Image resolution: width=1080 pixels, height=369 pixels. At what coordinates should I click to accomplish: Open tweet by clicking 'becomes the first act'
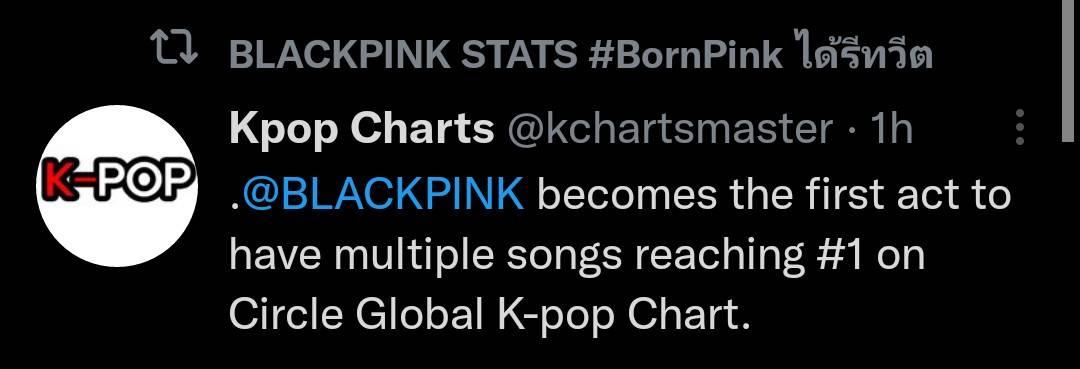[x=698, y=196]
